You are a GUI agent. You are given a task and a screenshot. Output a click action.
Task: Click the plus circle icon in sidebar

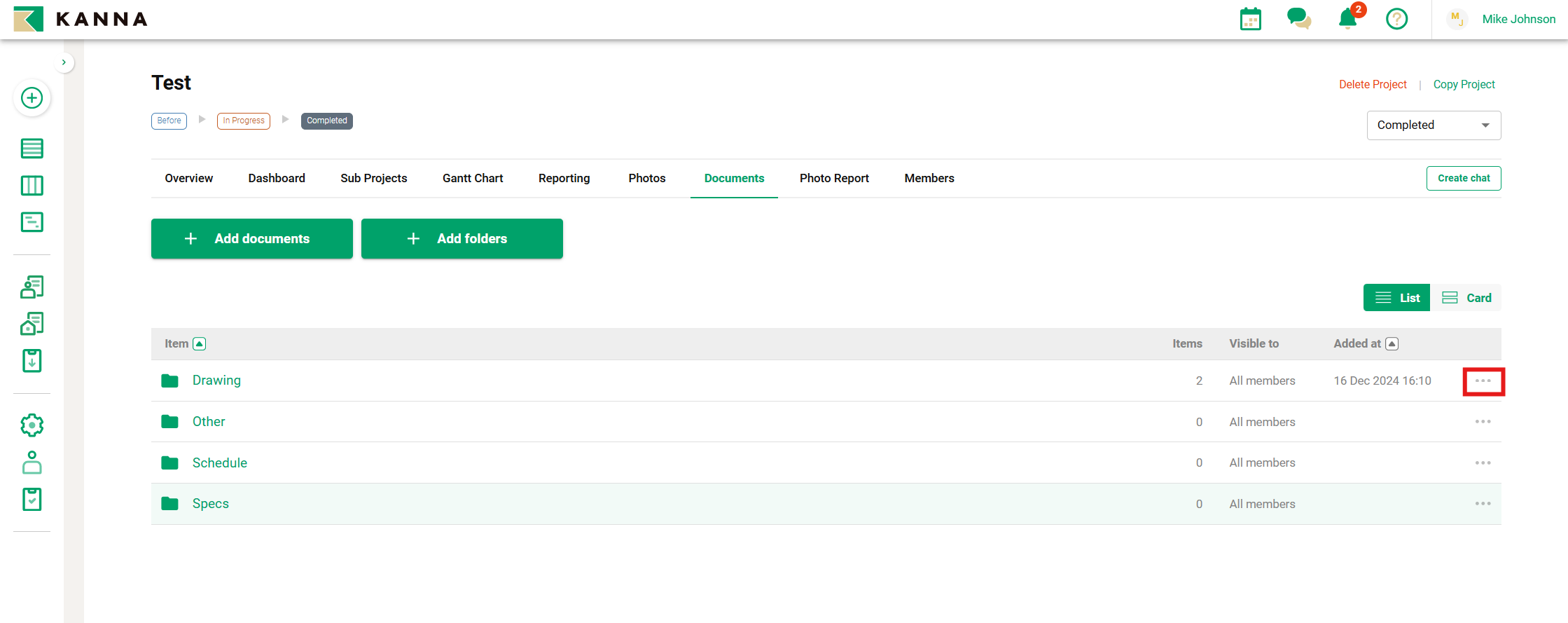32,98
